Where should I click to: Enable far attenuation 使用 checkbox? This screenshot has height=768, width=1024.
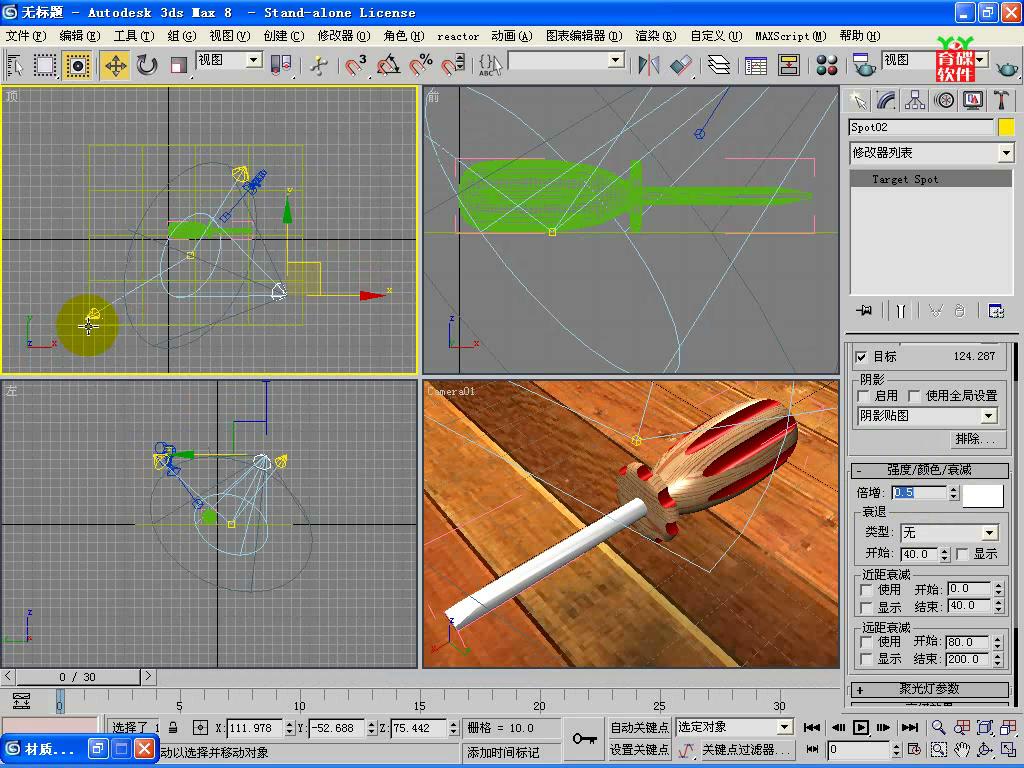(867, 643)
